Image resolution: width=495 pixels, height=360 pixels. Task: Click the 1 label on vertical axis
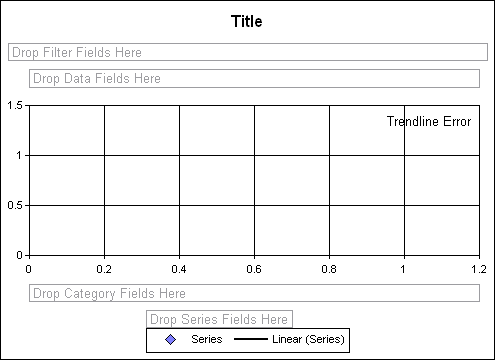(20, 155)
